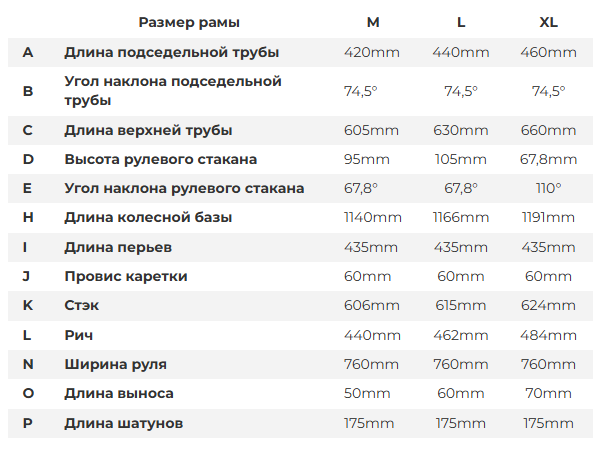Click "Высота рулевого стакана" label
Viewport: 608px width, 454px height.
pos(161,159)
